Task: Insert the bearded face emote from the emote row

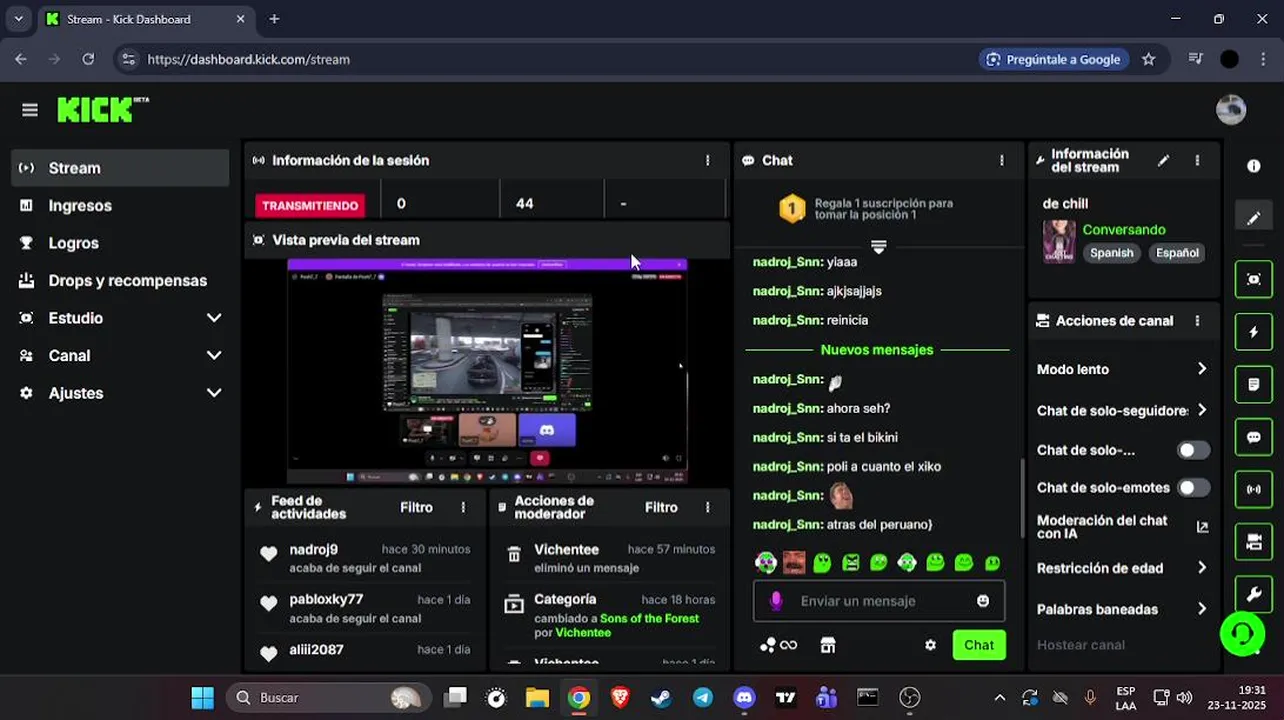Action: pos(794,563)
